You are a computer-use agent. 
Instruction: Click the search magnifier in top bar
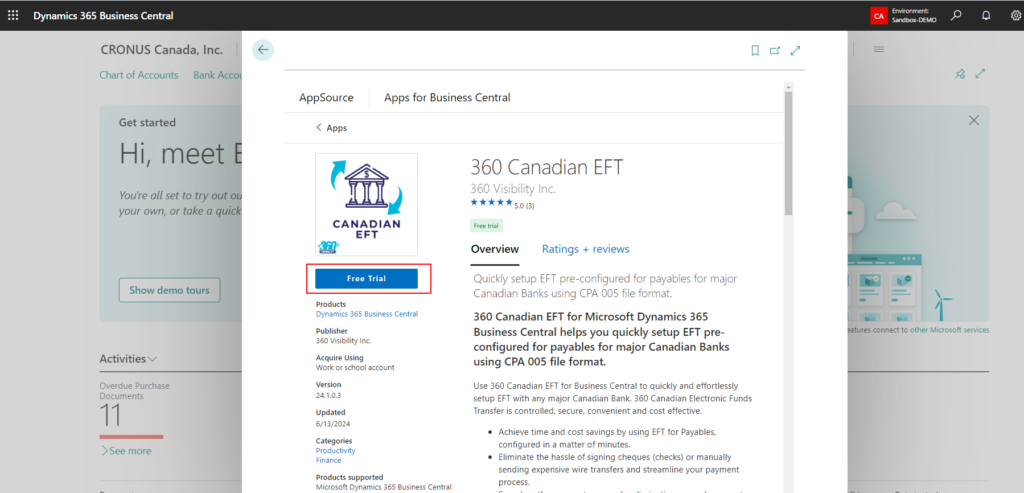(956, 15)
